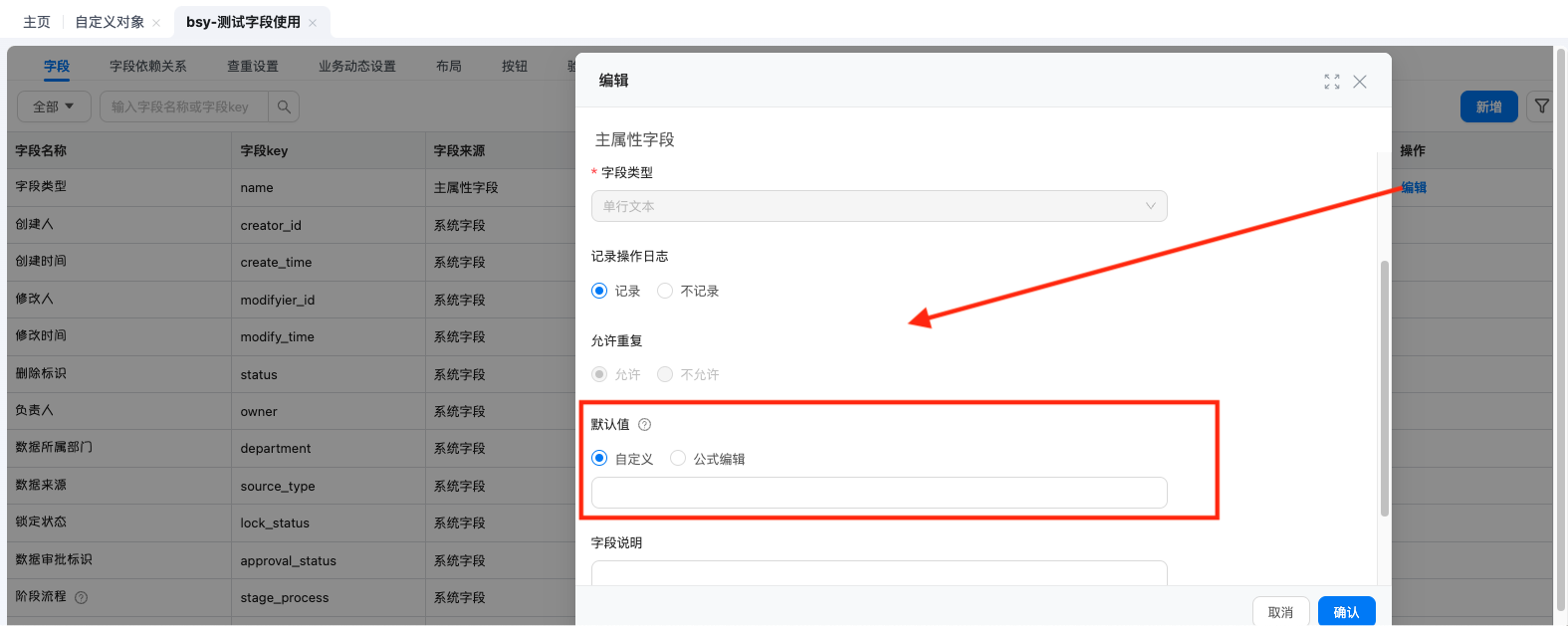This screenshot has width=1568, height=626.
Task: Open the filter funnel icon
Action: tap(1542, 106)
